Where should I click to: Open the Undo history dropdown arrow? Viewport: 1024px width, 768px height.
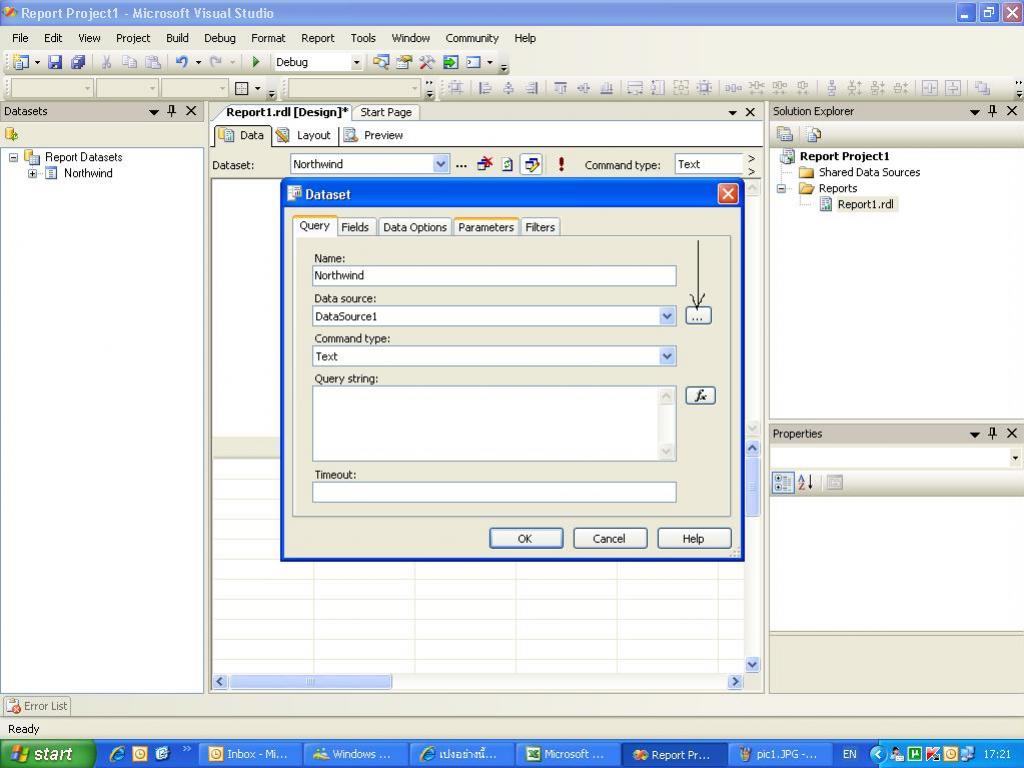(198, 63)
